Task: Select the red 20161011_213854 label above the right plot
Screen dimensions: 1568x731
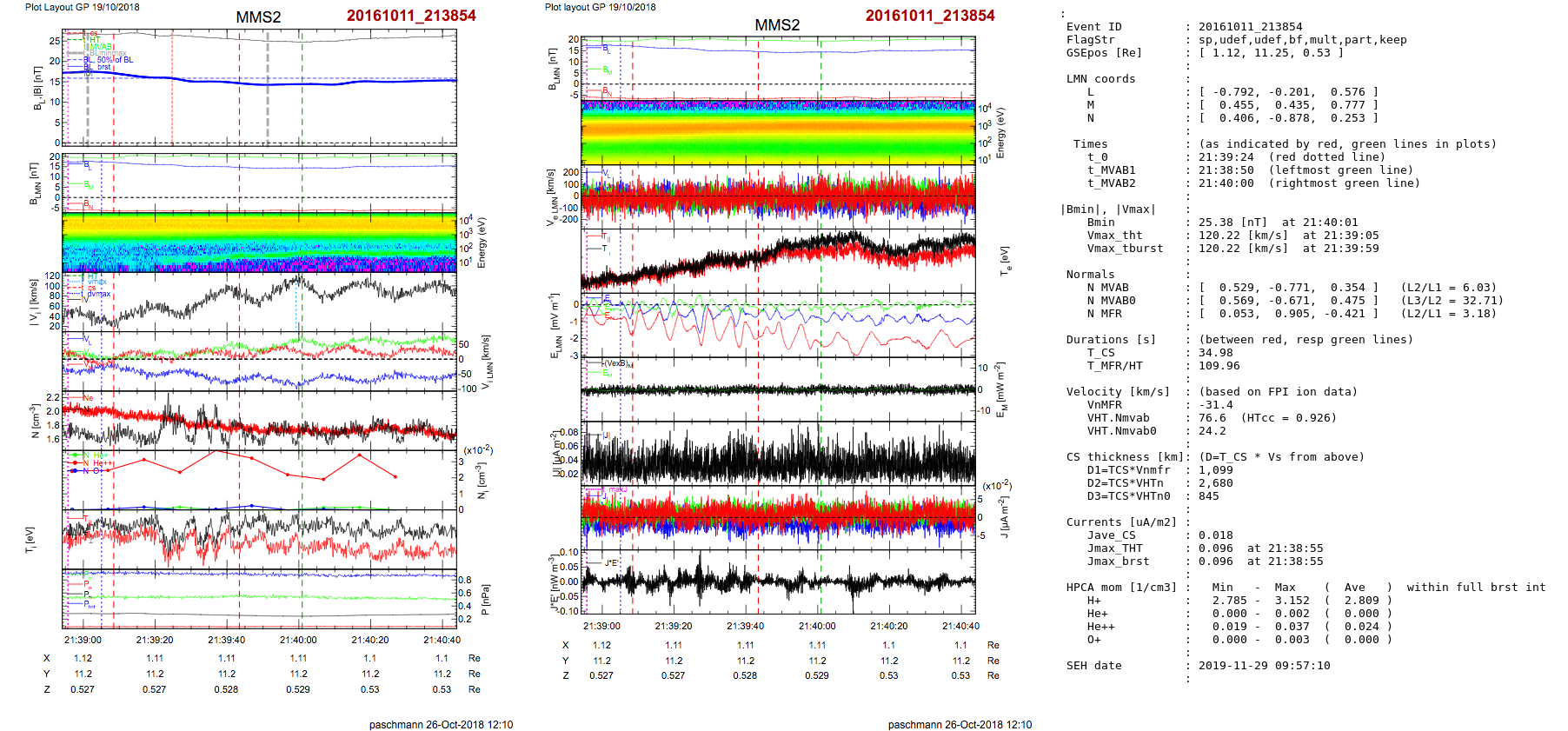Action: point(929,16)
